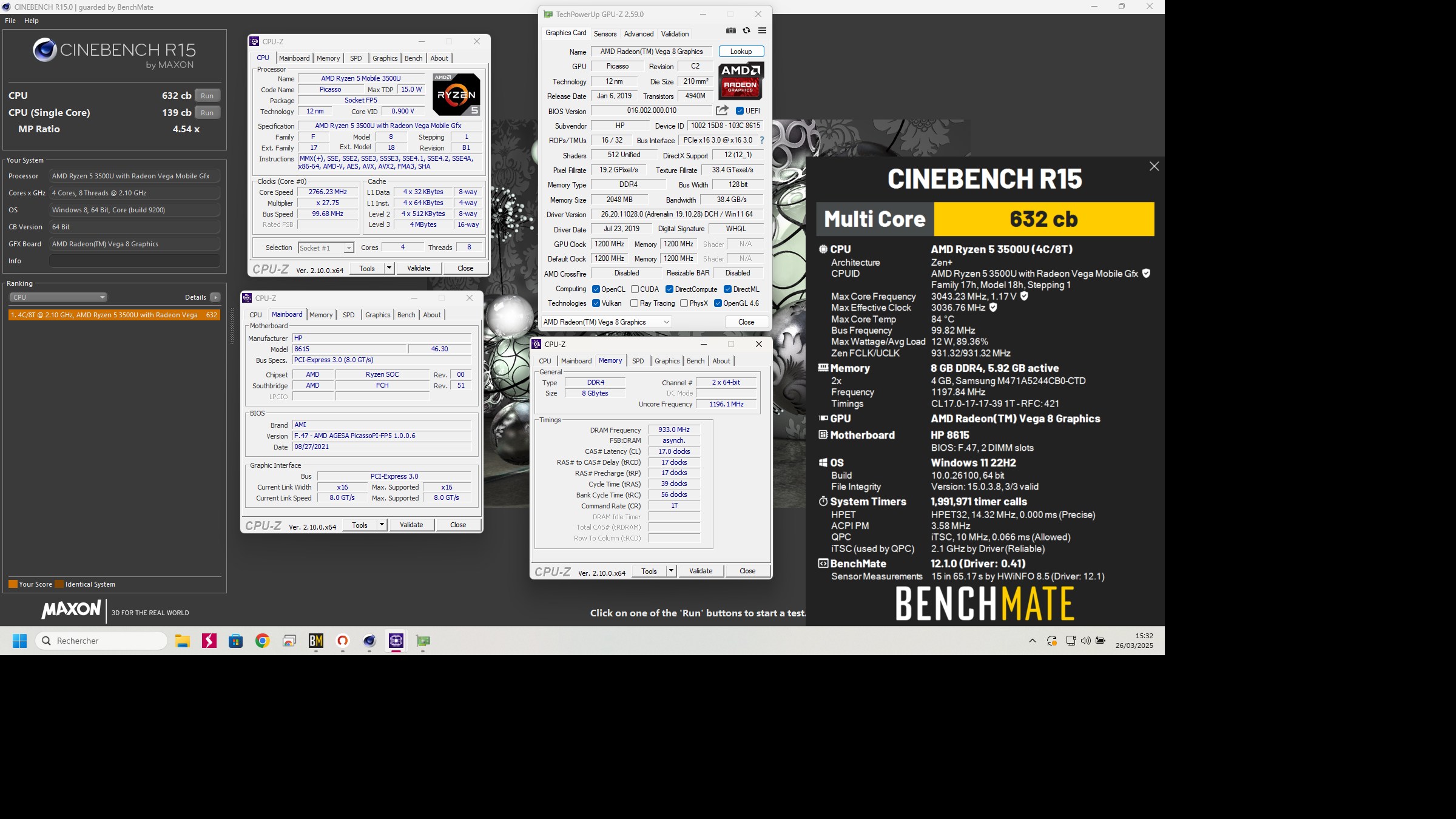Click the GPU-Z screenshot camera icon
This screenshot has height=819, width=1456.
[731, 30]
